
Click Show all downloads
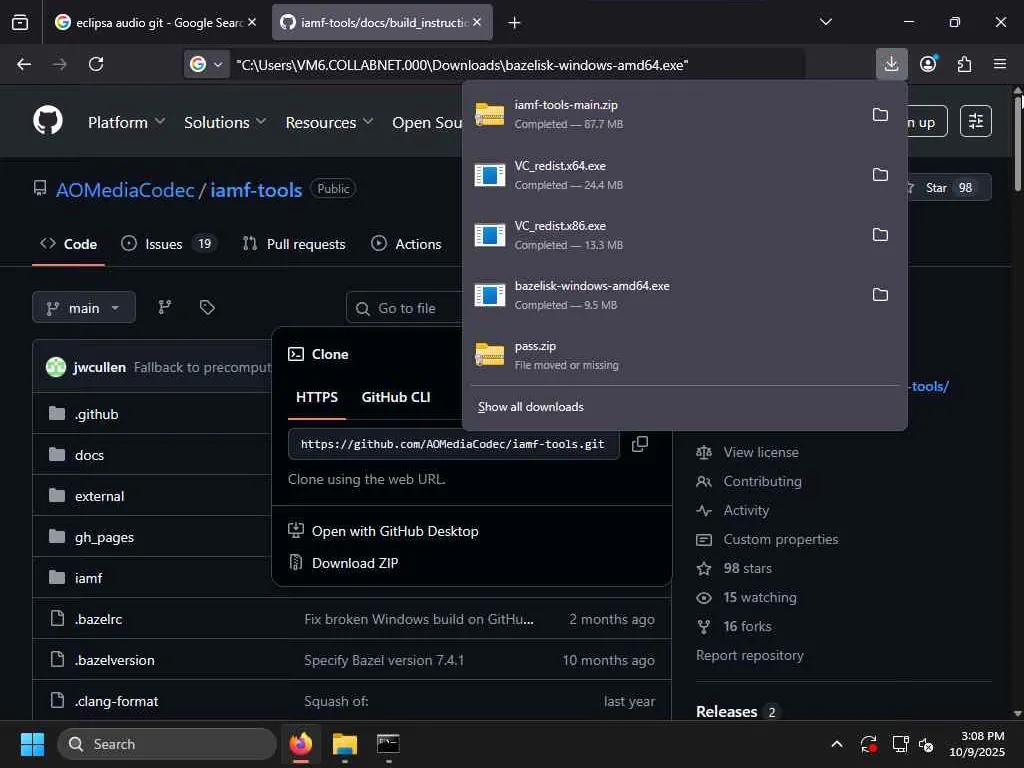530,407
